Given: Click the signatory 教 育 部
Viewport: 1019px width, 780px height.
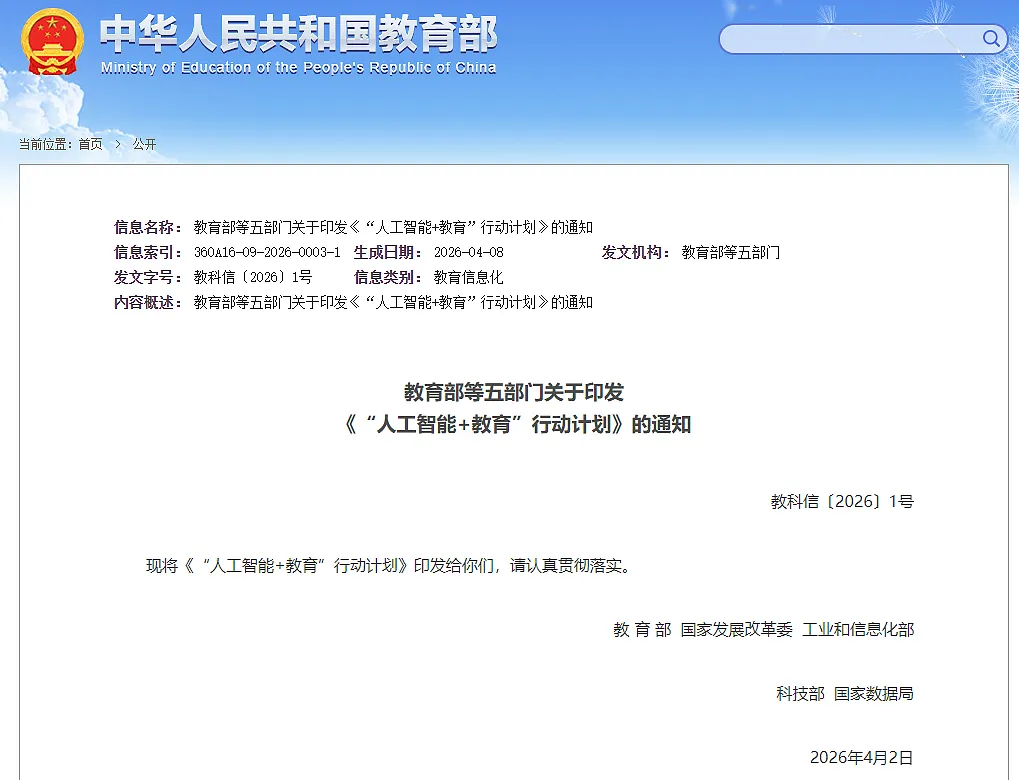Looking at the screenshot, I should pos(642,629).
